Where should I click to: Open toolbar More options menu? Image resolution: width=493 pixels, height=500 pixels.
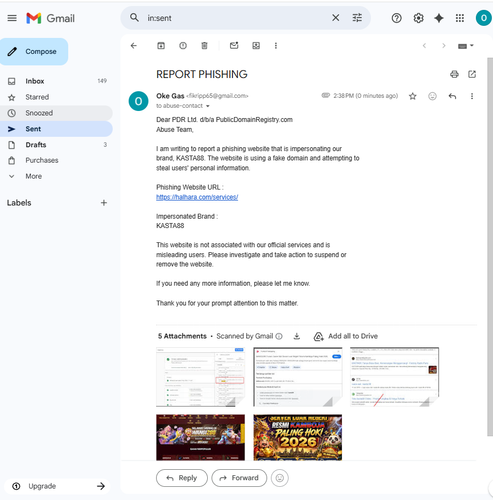click(x=276, y=46)
